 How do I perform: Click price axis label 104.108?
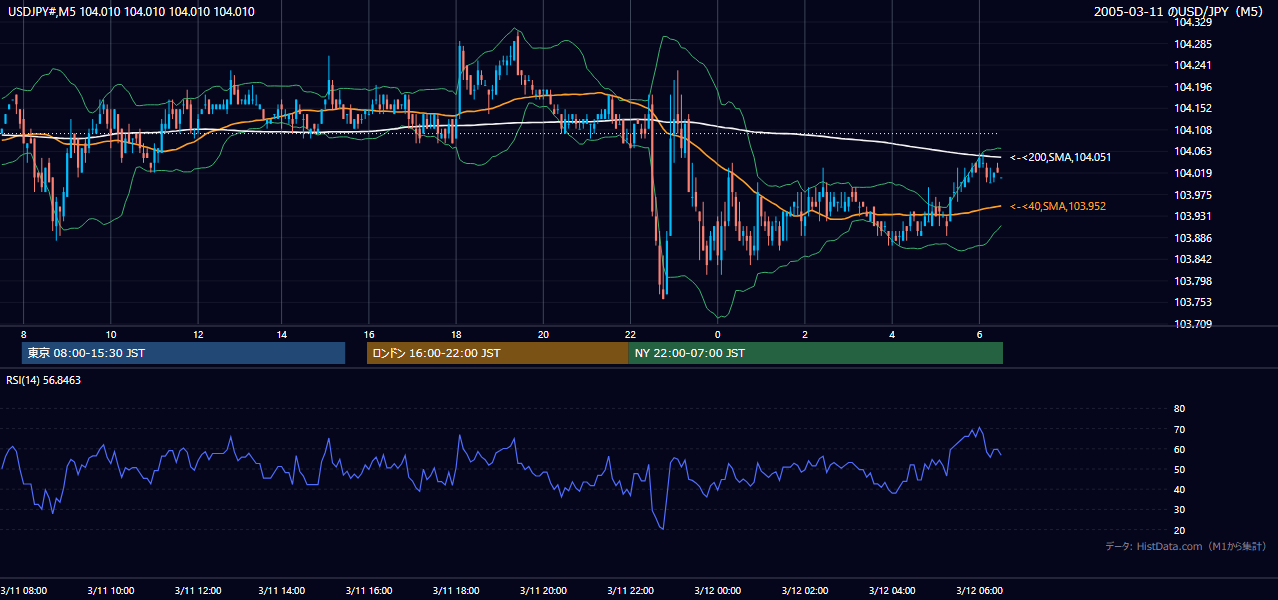click(1193, 130)
